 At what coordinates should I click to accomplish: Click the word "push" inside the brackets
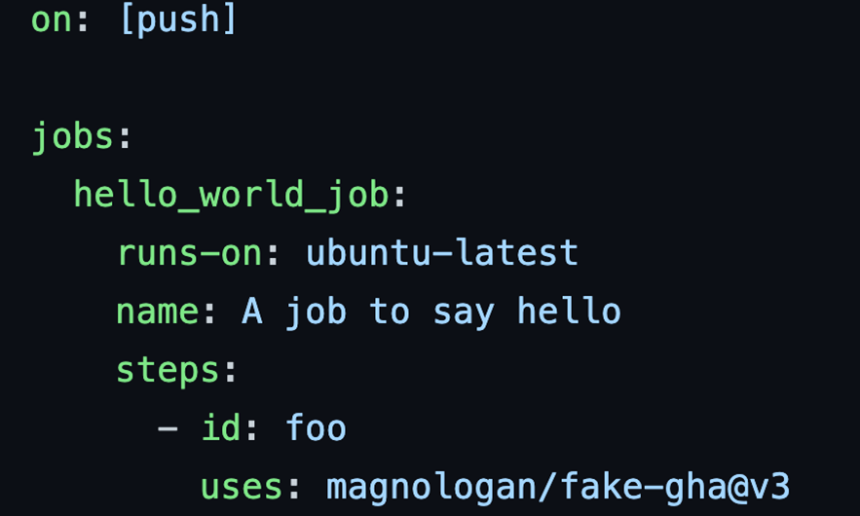[x=178, y=18]
